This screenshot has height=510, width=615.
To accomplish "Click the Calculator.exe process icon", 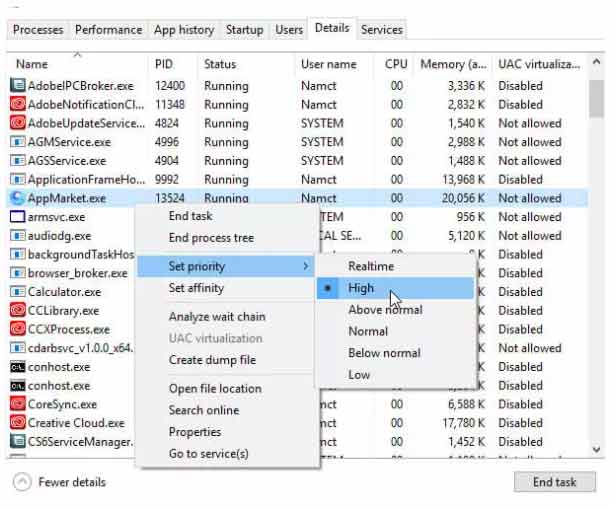I will [x=17, y=292].
